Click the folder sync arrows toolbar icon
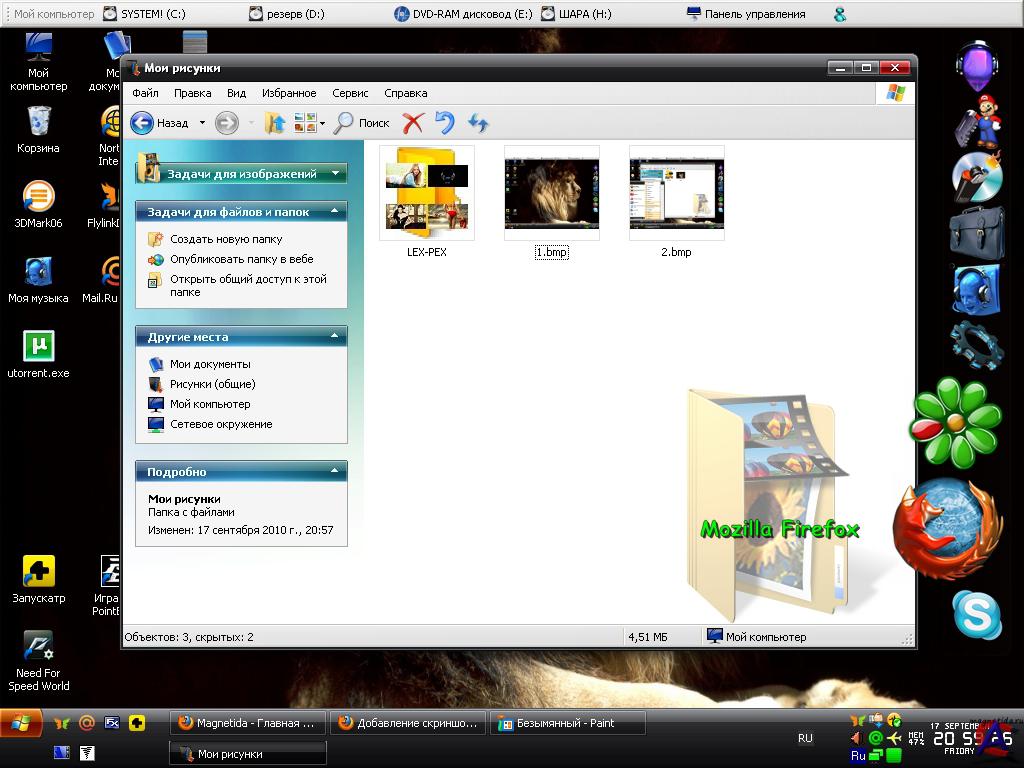The width and height of the screenshot is (1024, 768). (479, 123)
